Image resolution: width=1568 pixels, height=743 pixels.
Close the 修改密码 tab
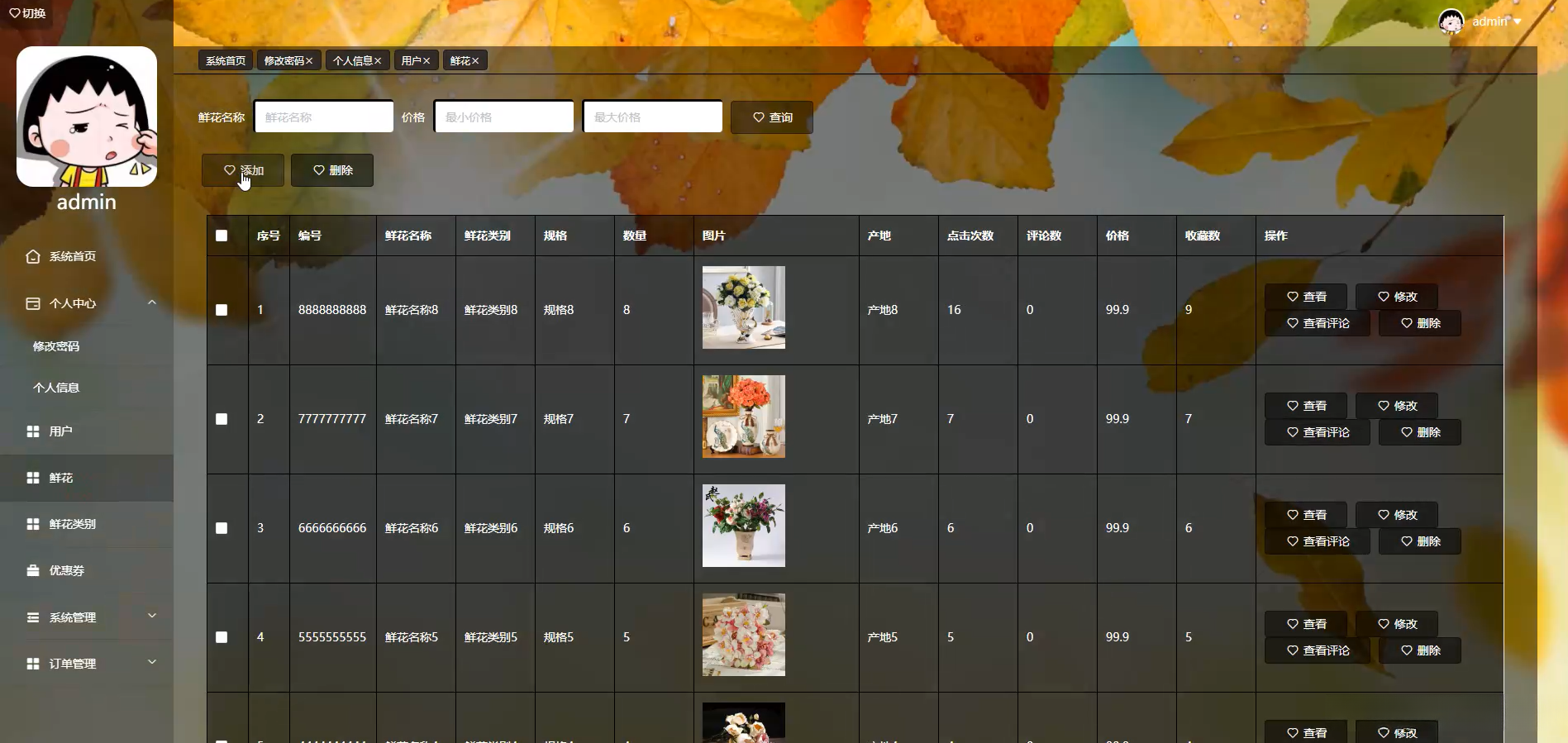click(x=309, y=61)
